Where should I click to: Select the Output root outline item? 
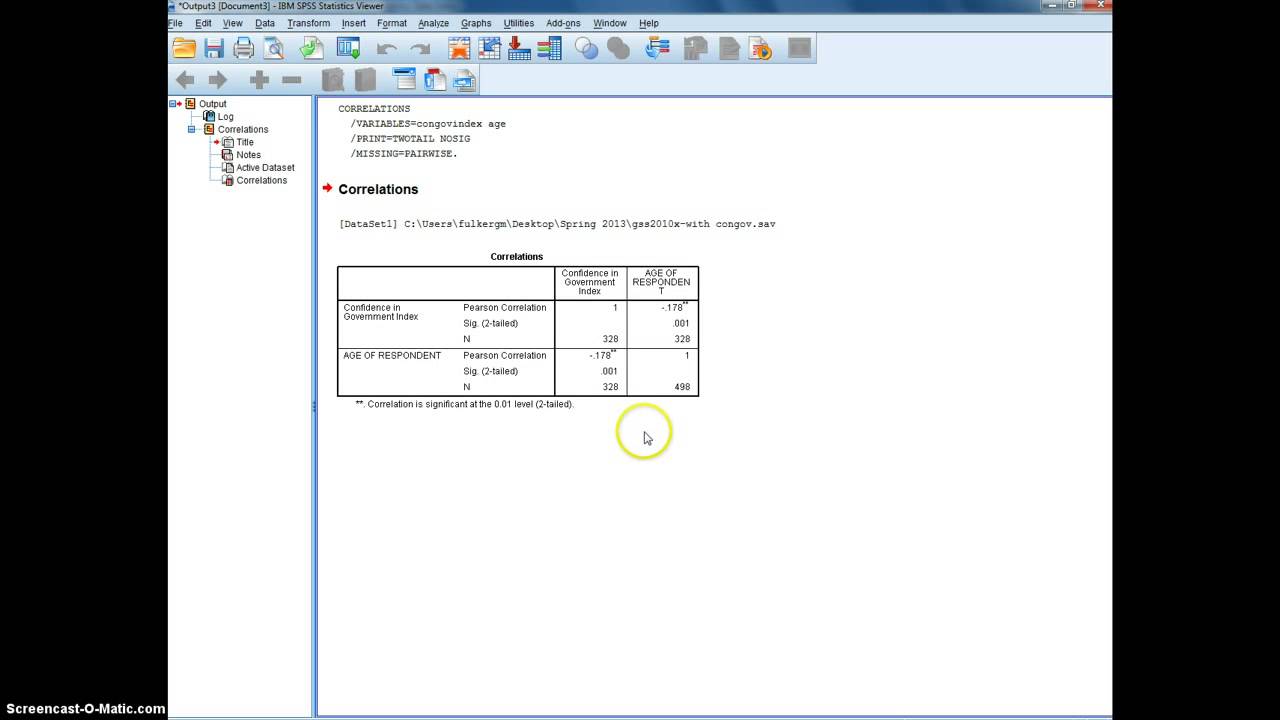[213, 104]
